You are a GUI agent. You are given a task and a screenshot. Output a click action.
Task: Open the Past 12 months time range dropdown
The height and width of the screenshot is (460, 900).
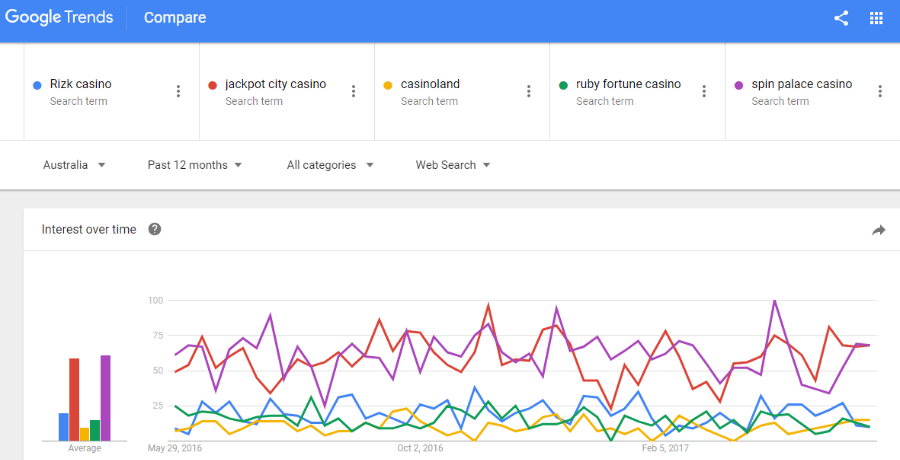[195, 165]
